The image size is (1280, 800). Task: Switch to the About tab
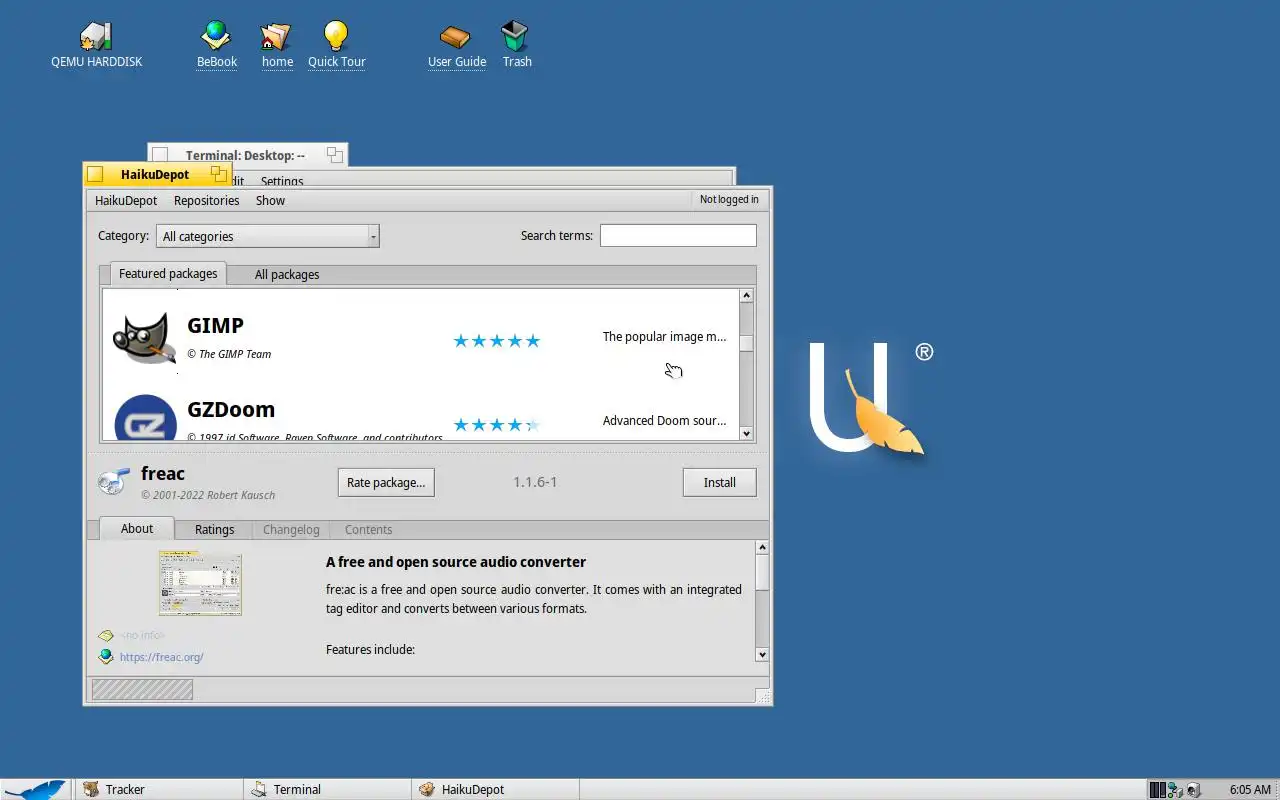pyautogui.click(x=137, y=529)
